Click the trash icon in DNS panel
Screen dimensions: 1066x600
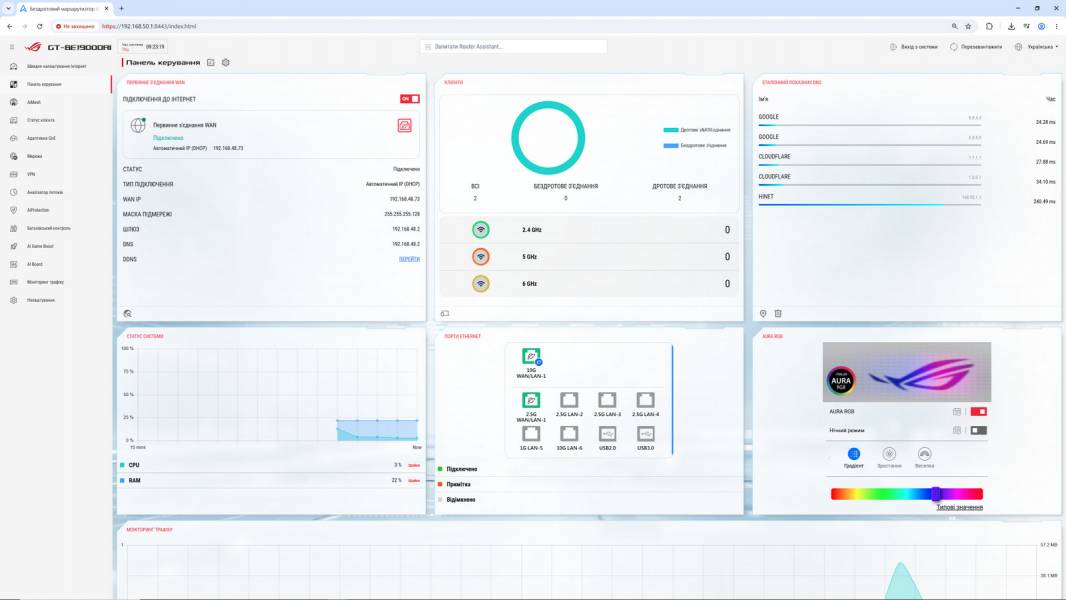click(x=778, y=313)
